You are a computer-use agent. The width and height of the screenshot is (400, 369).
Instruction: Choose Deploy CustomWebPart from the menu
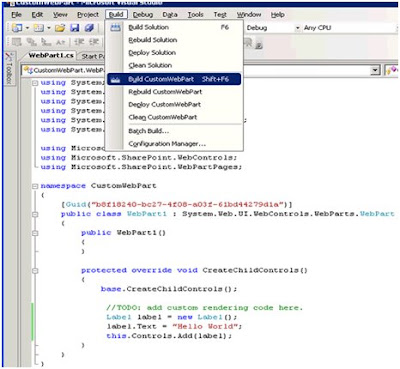174,105
